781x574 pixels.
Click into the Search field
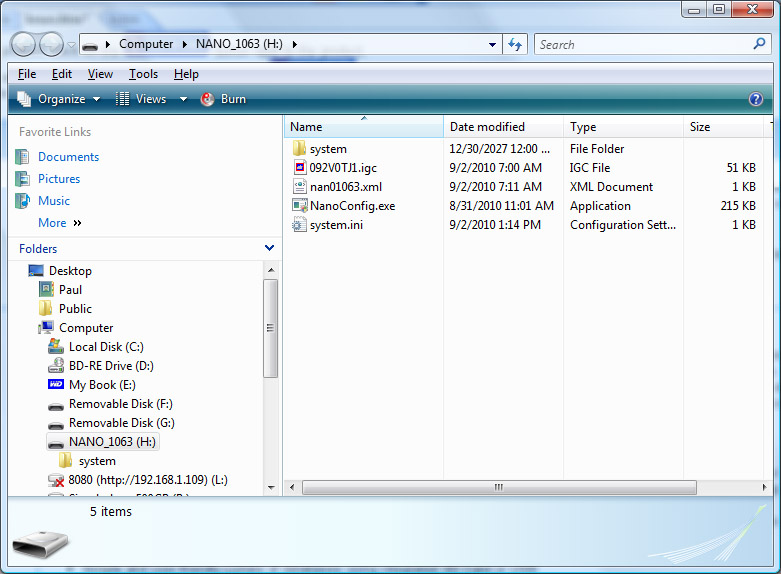pyautogui.click(x=643, y=45)
